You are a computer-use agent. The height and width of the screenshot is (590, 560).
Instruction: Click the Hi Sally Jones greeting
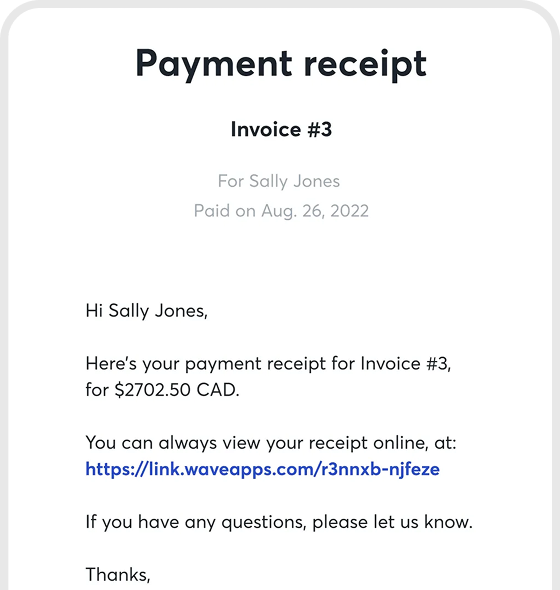click(x=147, y=312)
